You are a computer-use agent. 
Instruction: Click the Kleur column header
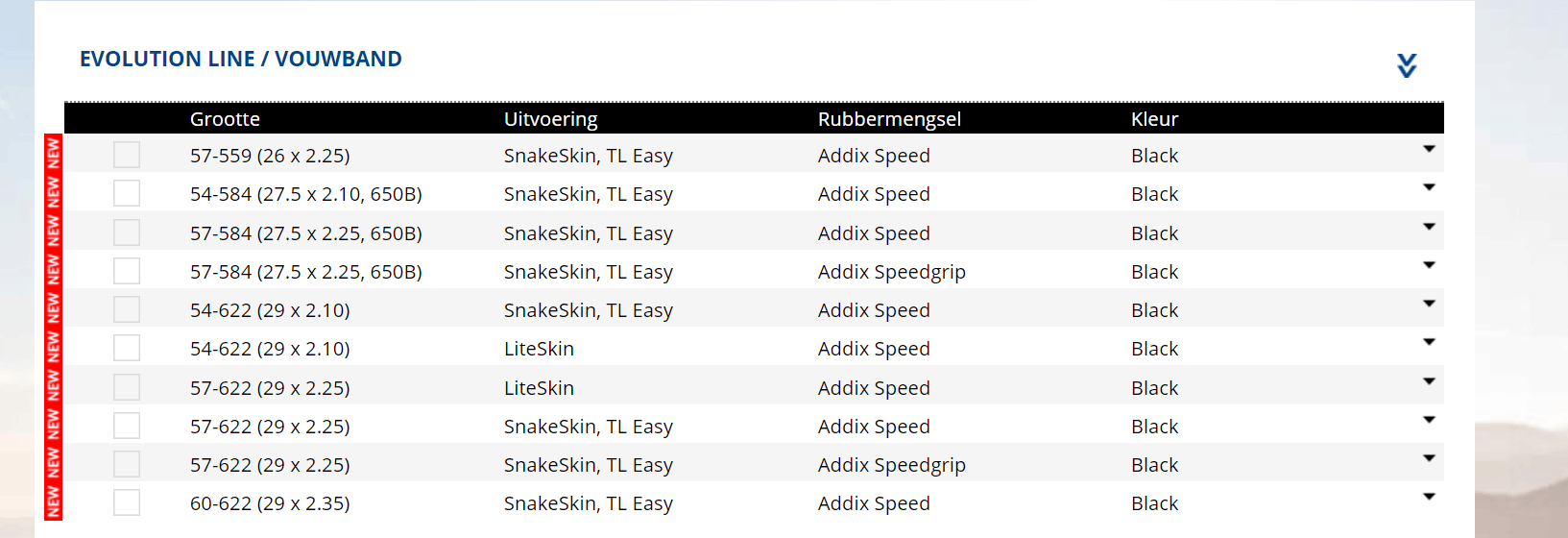pyautogui.click(x=1154, y=119)
